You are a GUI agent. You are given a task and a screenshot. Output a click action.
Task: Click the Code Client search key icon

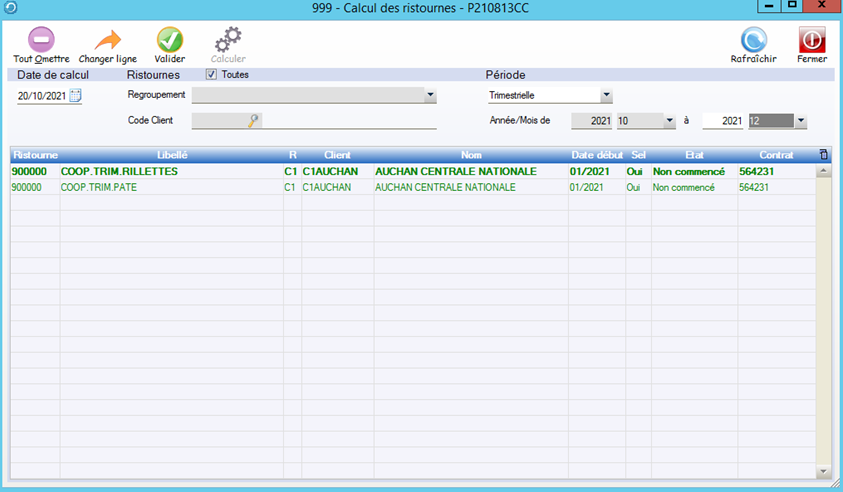pyautogui.click(x=254, y=121)
